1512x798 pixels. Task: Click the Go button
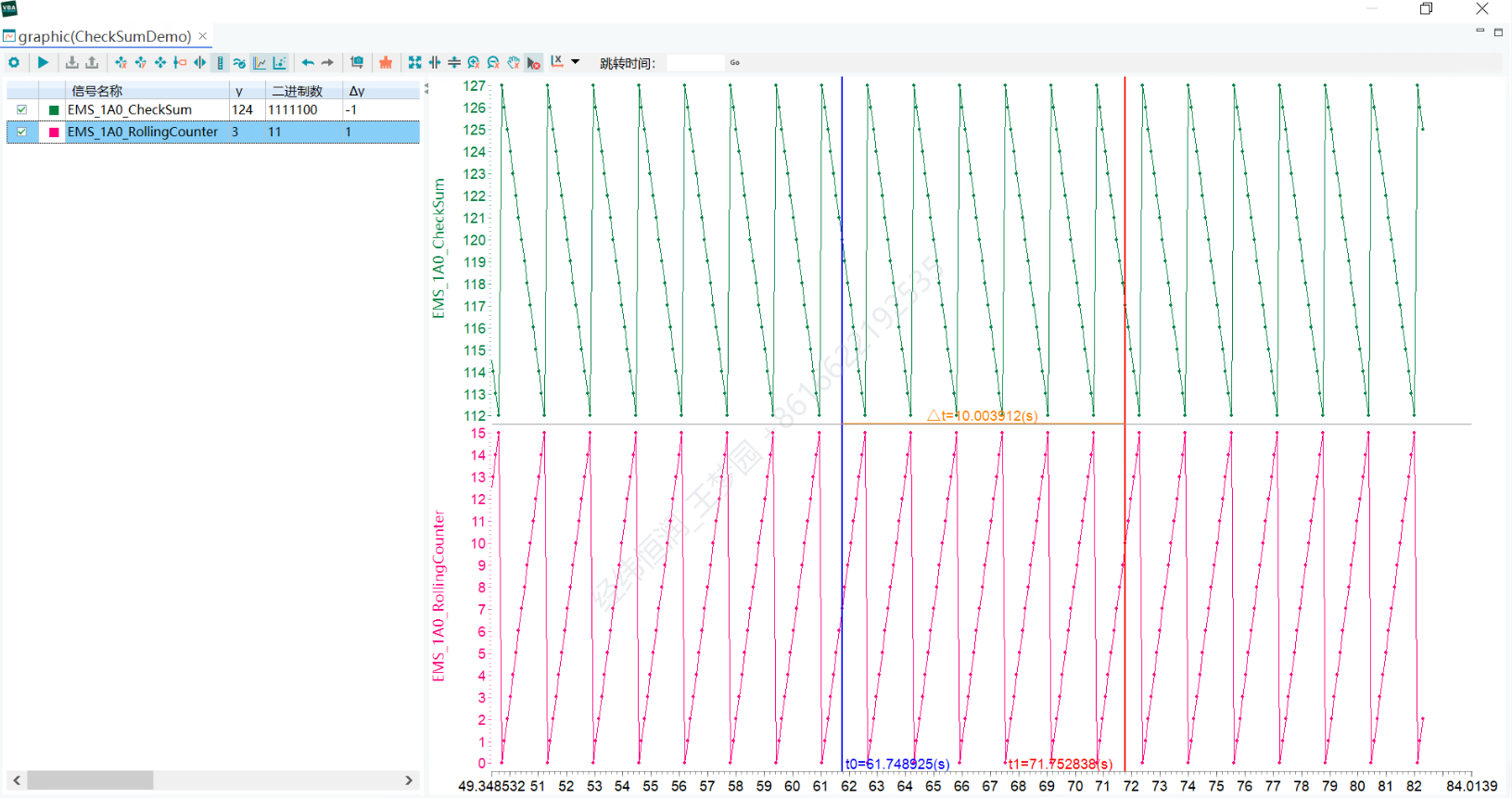coord(734,63)
